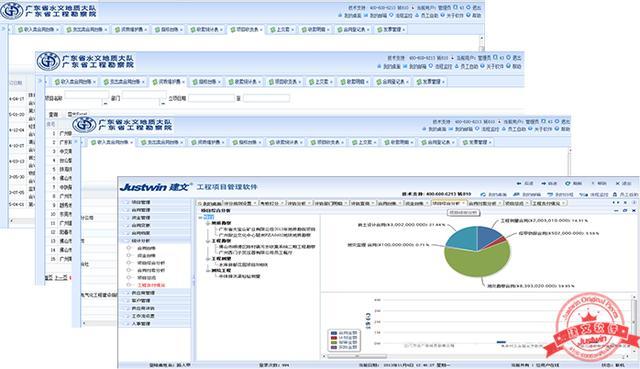Collapse the 工程勘察 node in the project tree

(208, 241)
